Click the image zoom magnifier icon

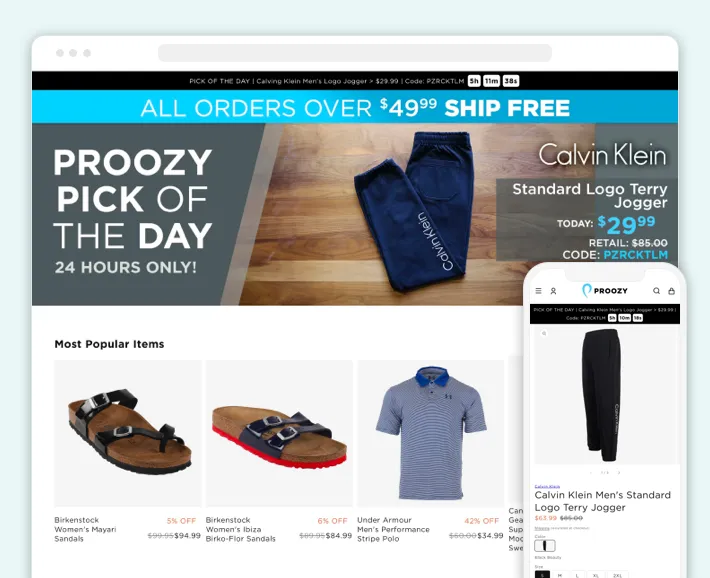click(x=544, y=333)
